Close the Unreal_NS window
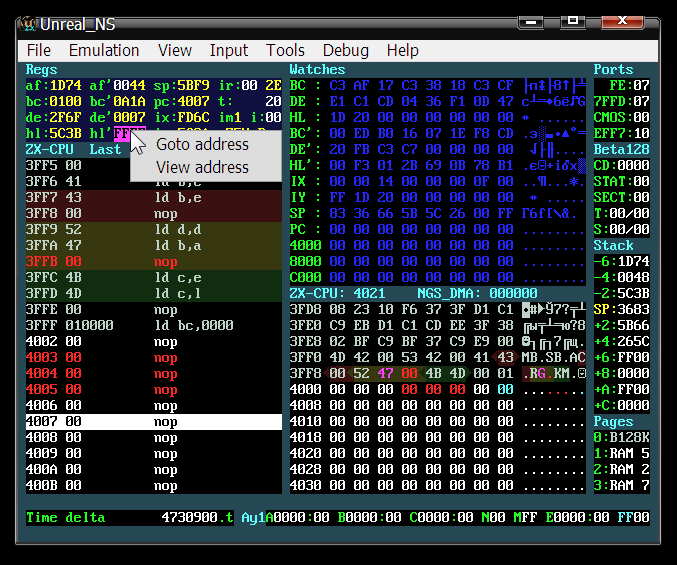677x565 pixels. pos(622,21)
